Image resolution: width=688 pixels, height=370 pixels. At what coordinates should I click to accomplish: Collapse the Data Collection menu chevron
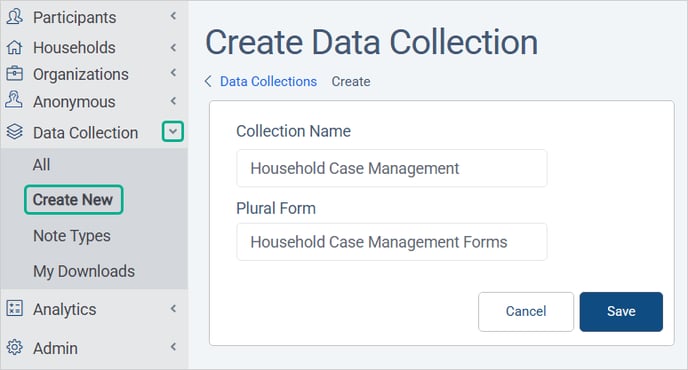click(173, 131)
